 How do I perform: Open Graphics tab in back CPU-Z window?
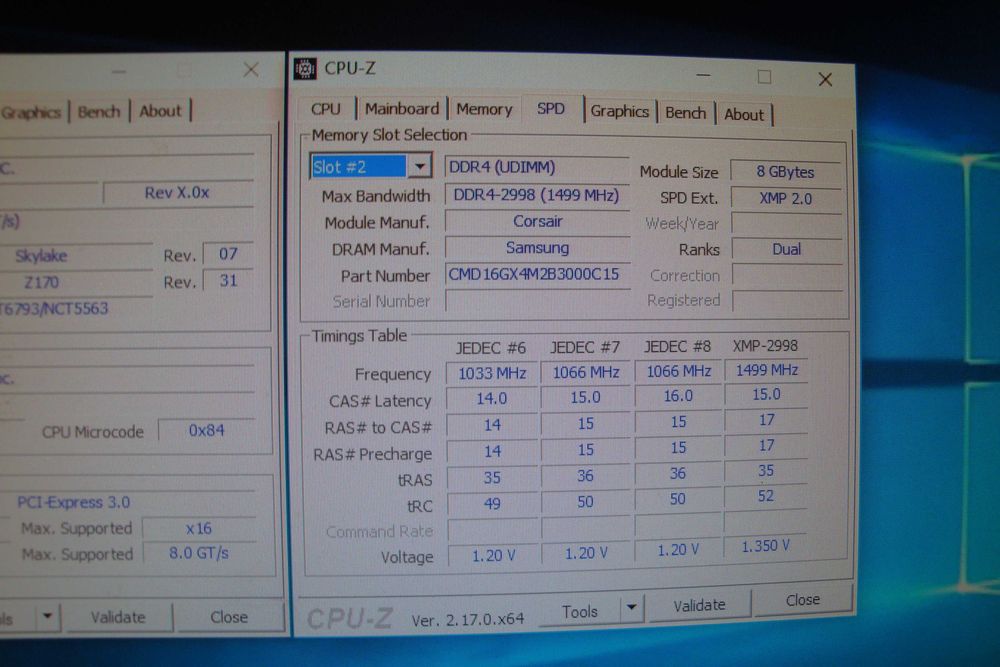click(x=31, y=113)
